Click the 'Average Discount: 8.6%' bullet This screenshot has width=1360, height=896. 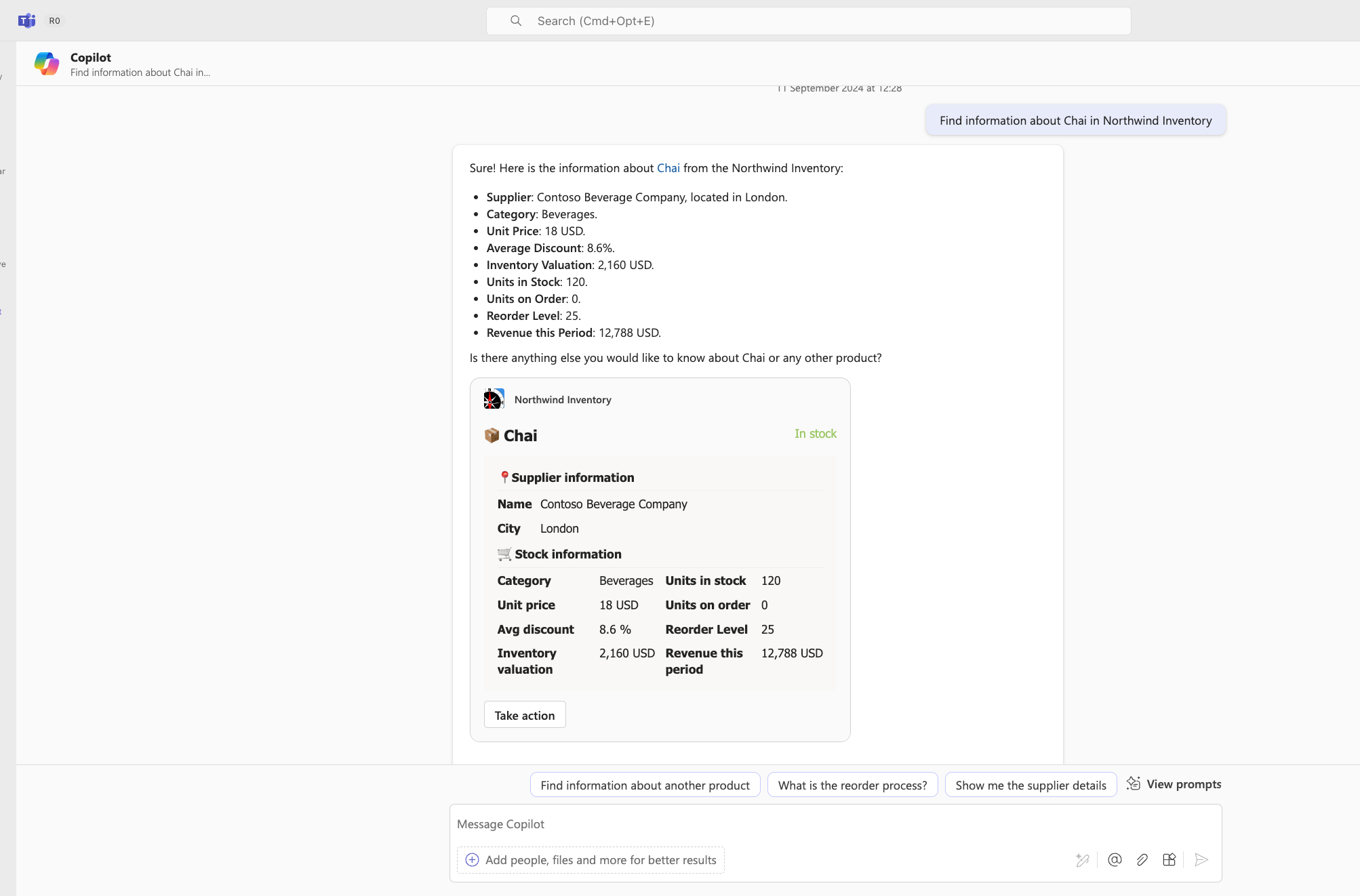tap(551, 248)
